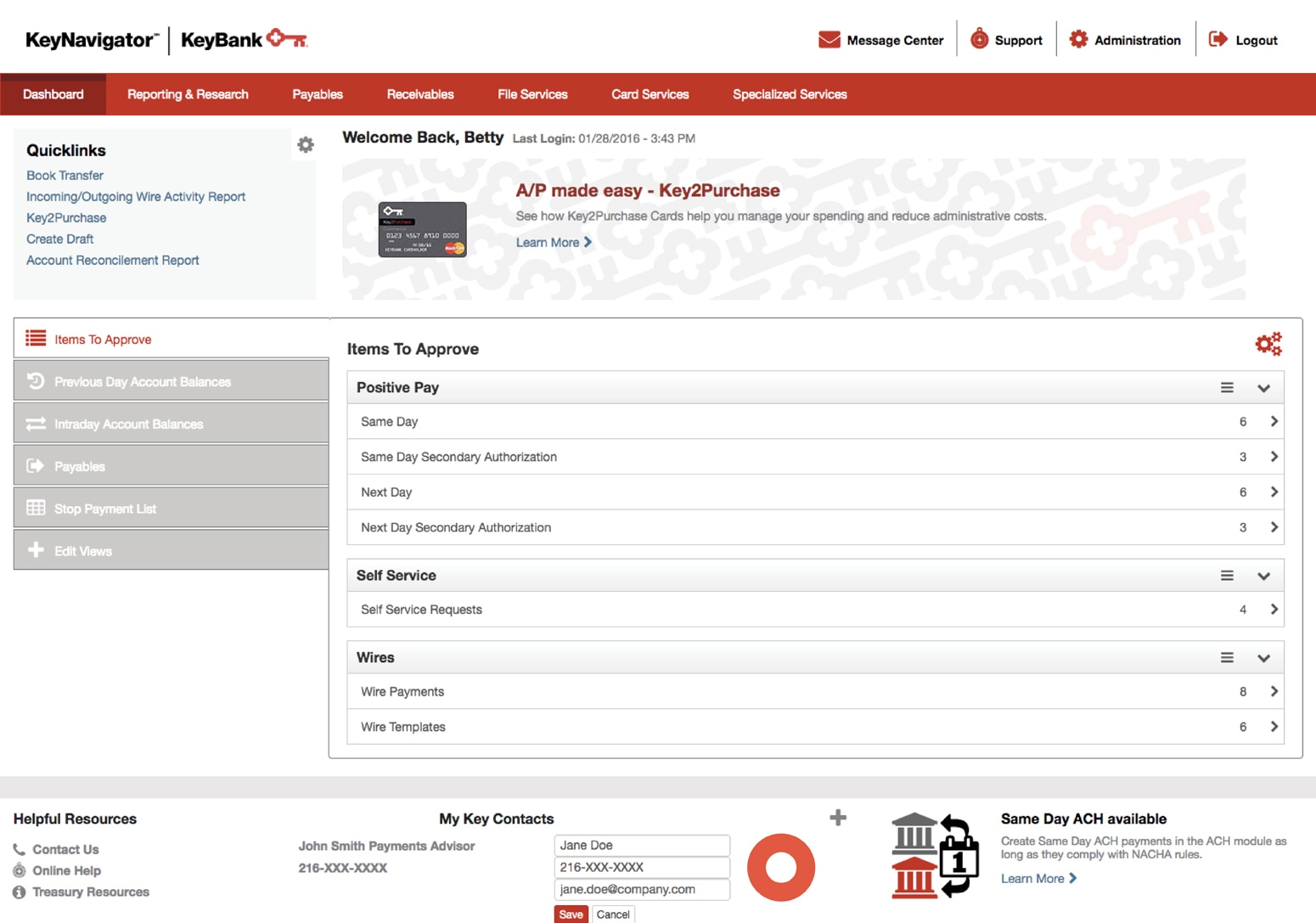Click the Jane Doe name field

(x=642, y=845)
